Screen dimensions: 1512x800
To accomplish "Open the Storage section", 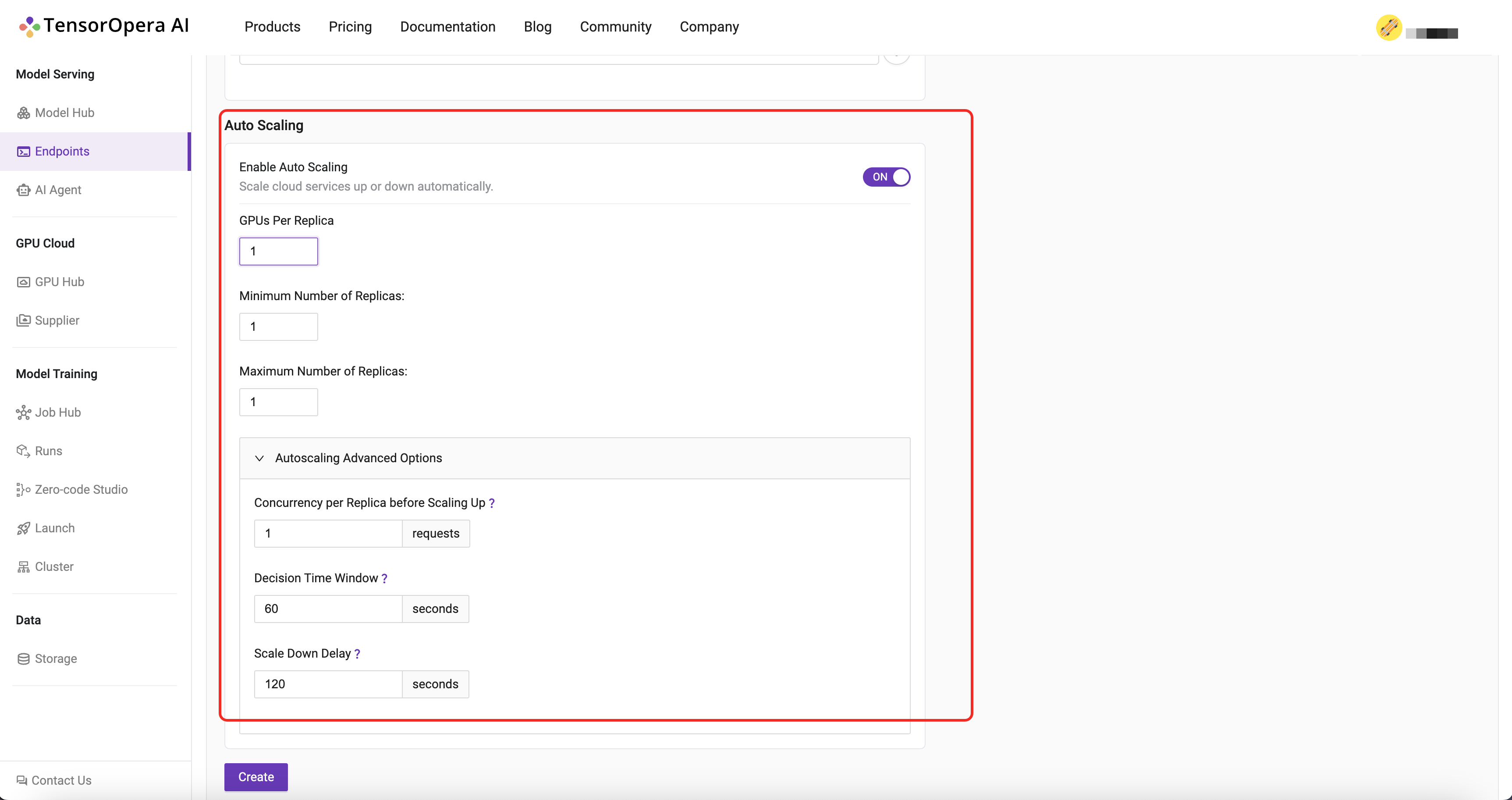I will pyautogui.click(x=54, y=658).
